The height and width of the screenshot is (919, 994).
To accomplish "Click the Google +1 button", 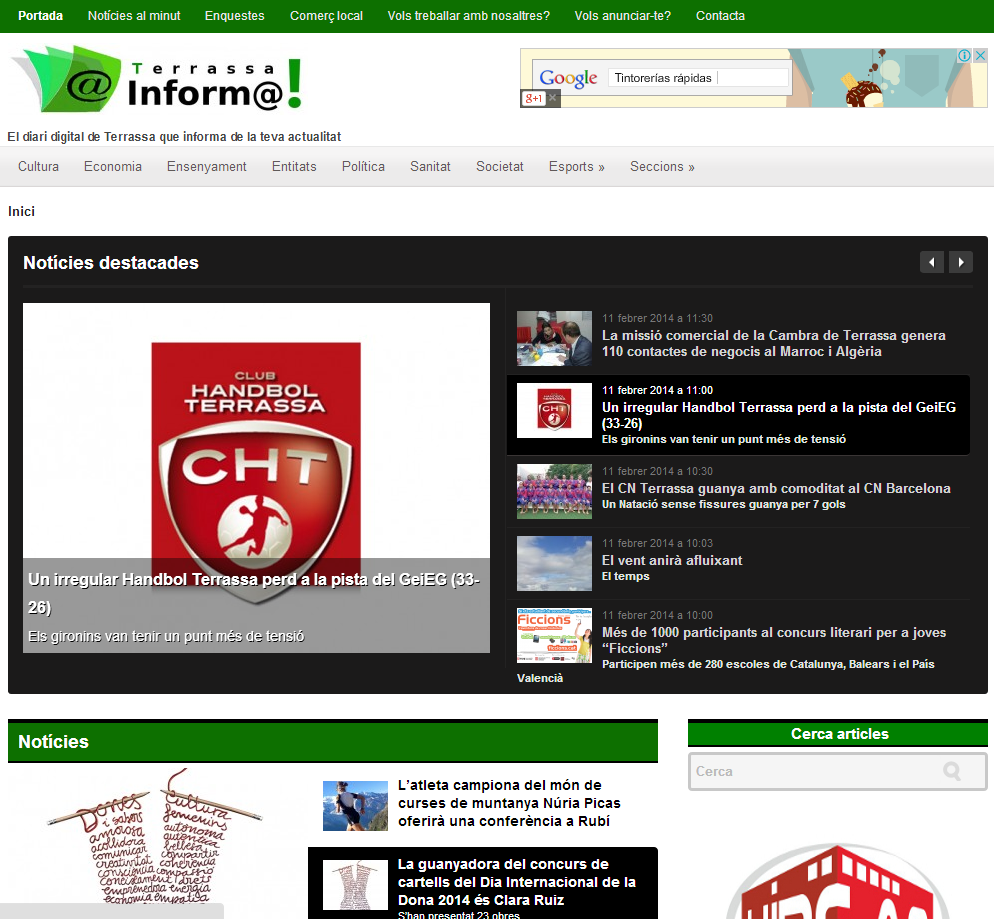I will click(x=534, y=98).
